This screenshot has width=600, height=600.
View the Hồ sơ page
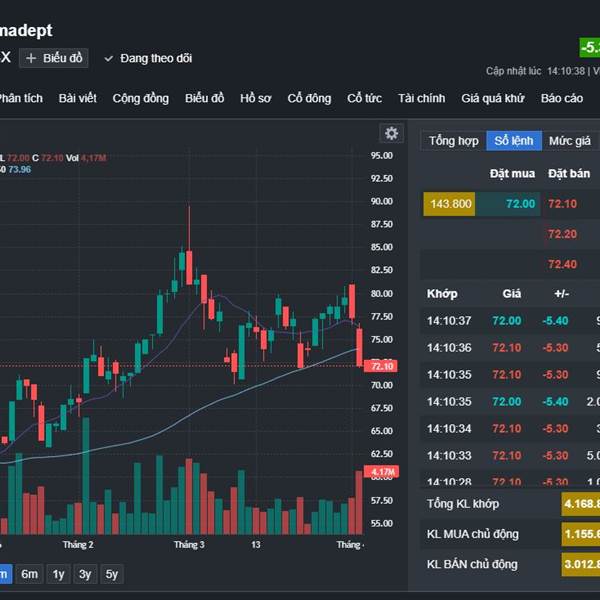point(255,98)
